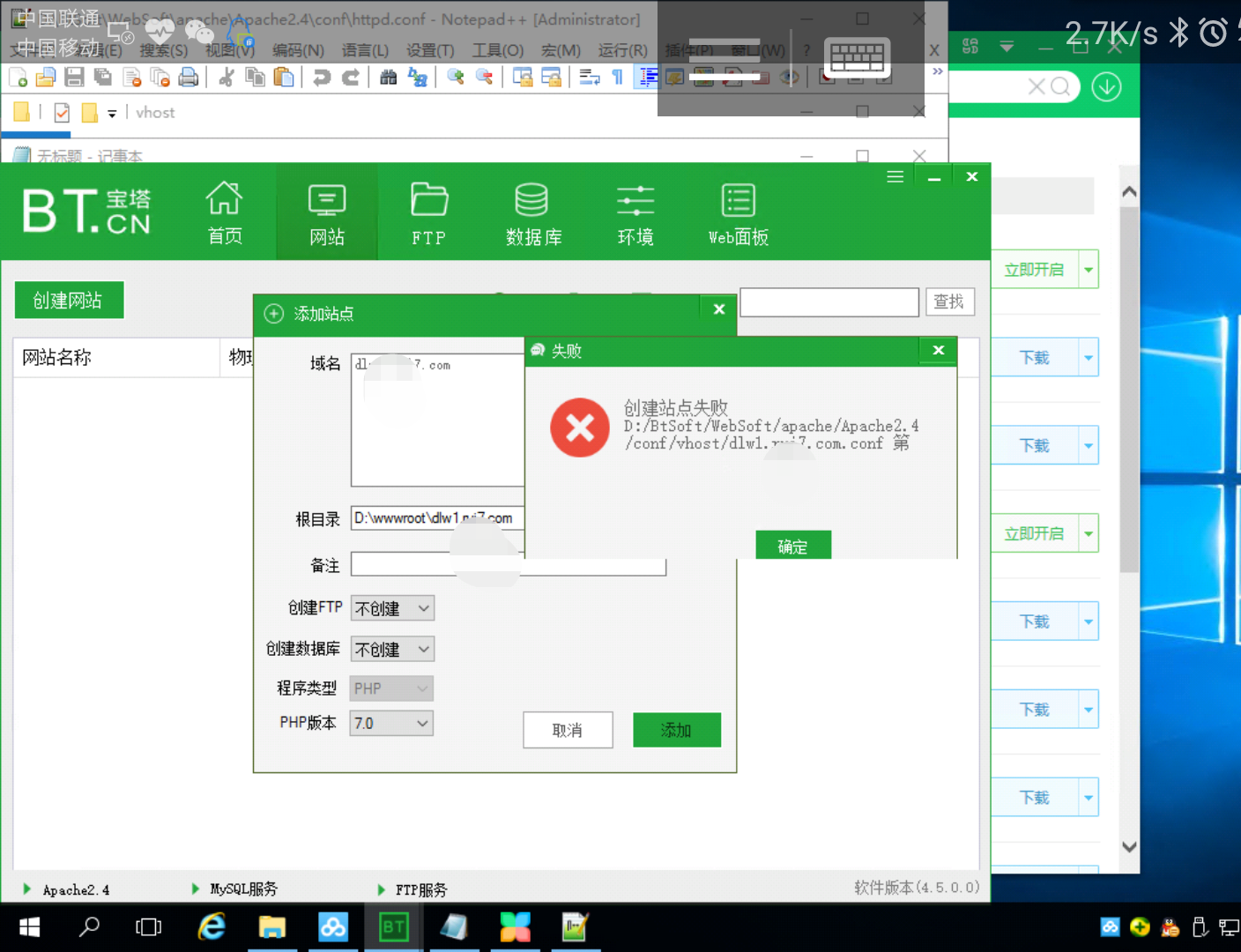Viewport: 1241px width, 952px height.
Task: Select the 网站 website section icon
Action: pyautogui.click(x=327, y=212)
